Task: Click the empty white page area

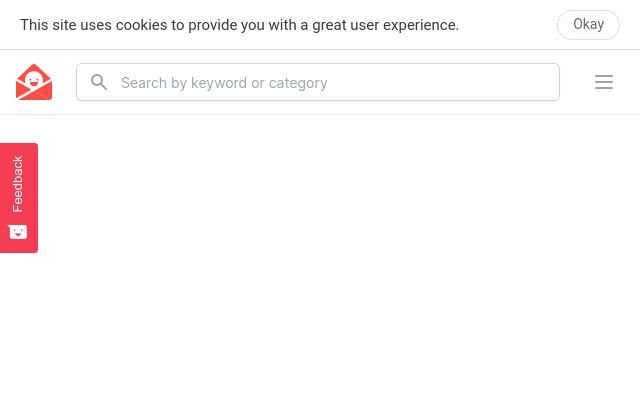Action: (339, 255)
